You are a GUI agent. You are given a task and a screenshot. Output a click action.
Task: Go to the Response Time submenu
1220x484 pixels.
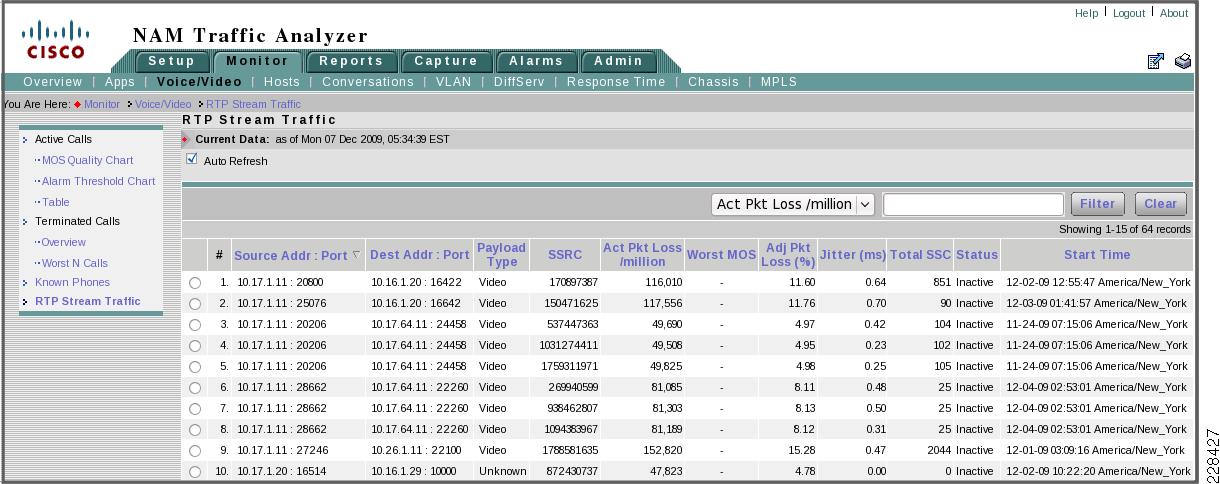click(616, 82)
